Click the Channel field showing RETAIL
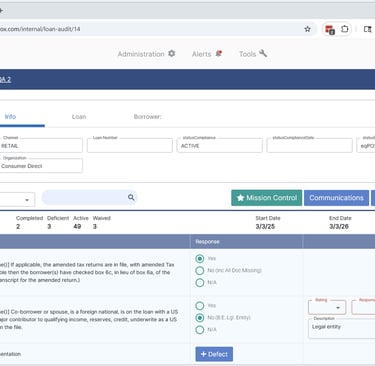The width and height of the screenshot is (375, 366). (x=41, y=146)
